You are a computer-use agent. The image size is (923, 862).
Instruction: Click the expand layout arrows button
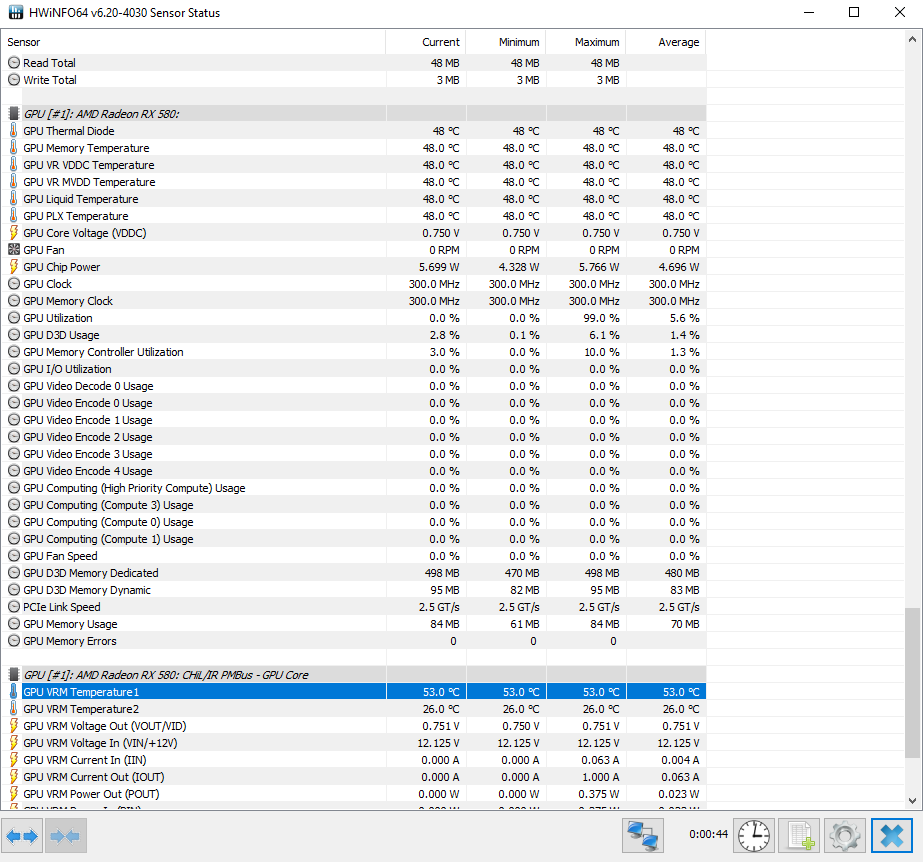tap(22, 836)
